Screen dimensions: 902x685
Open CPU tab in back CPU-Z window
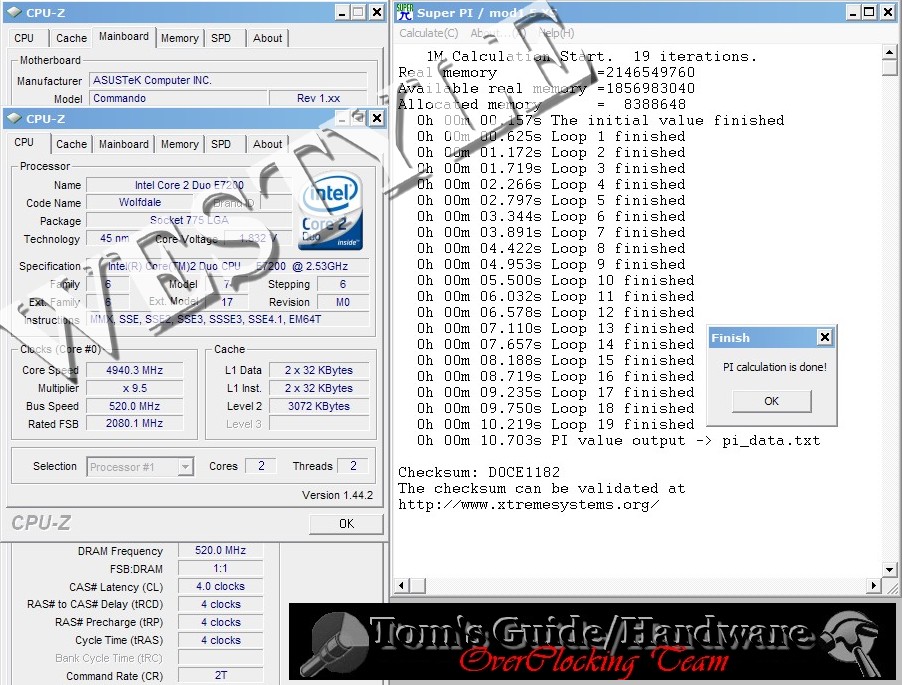[x=24, y=38]
